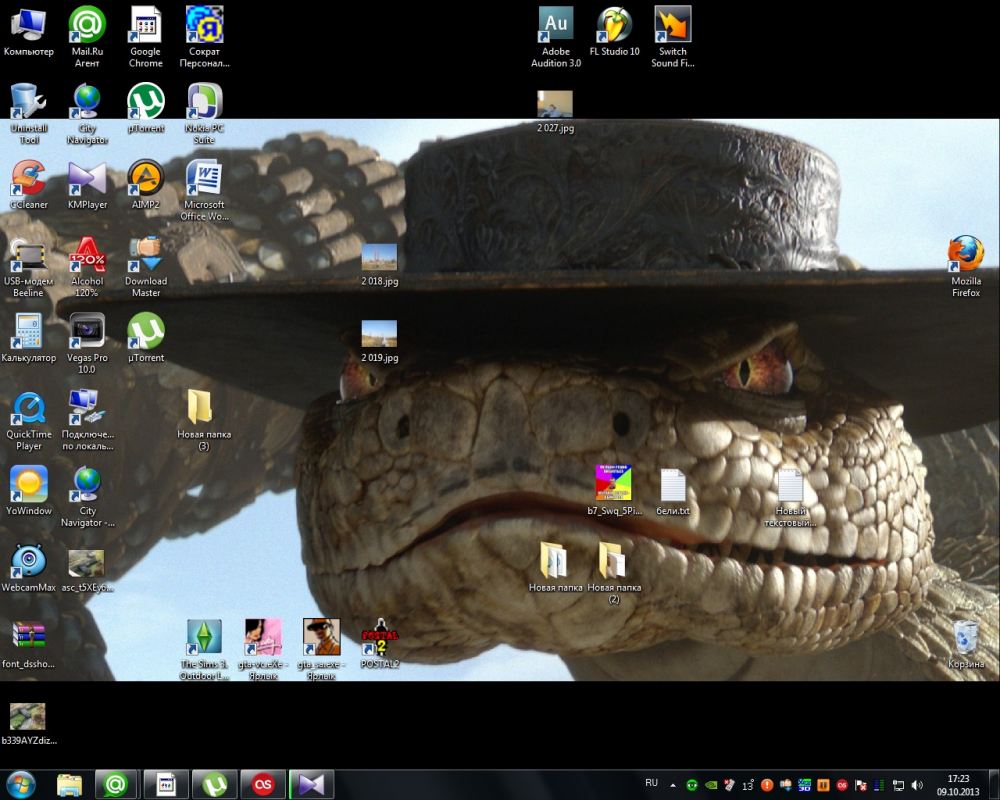Select the font_dssho archive file
1000x800 pixels.
point(29,644)
